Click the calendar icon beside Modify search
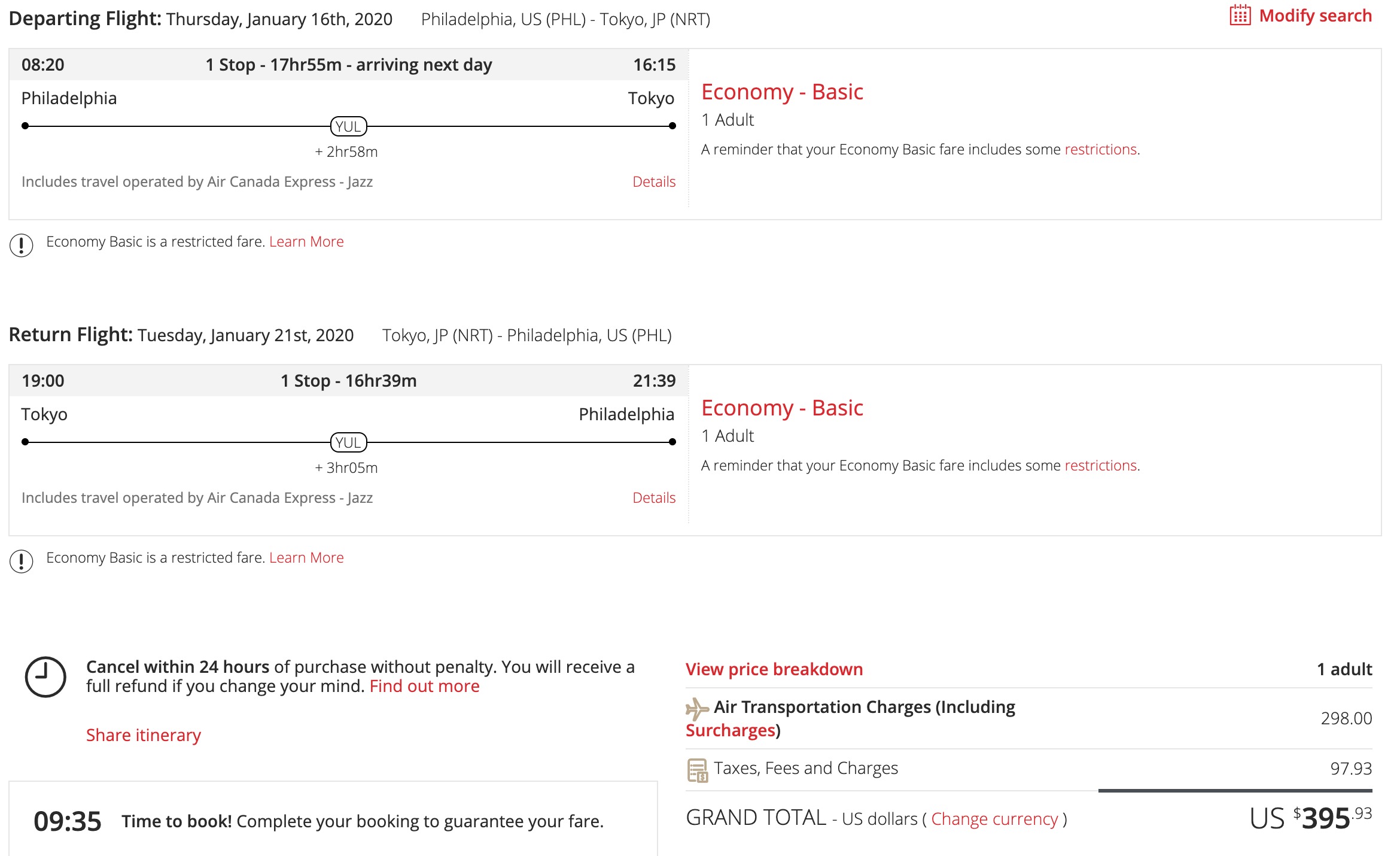The width and height of the screenshot is (1400, 856). point(1240,16)
